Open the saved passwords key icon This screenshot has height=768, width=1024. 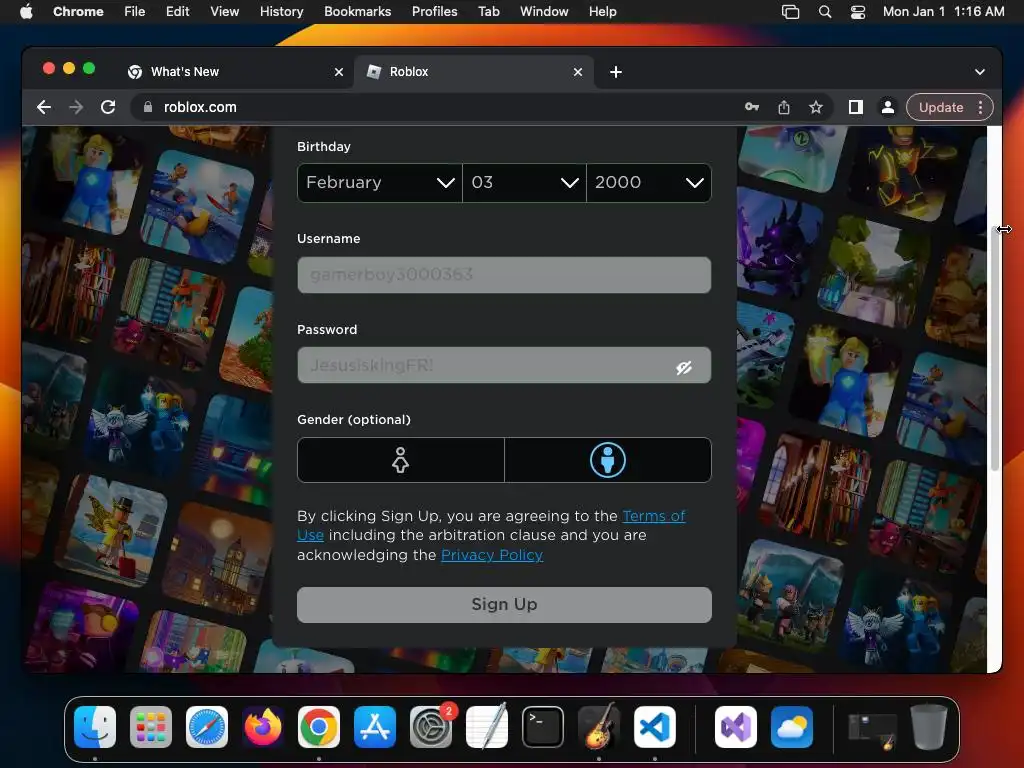[752, 107]
